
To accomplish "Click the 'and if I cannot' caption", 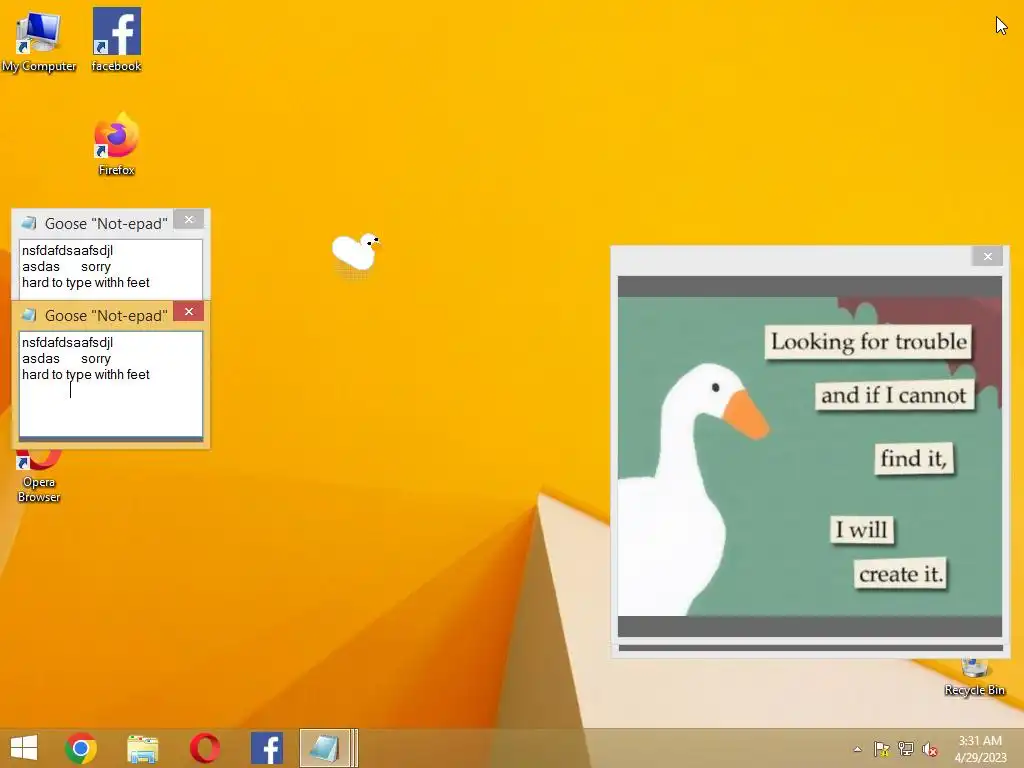I will click(x=894, y=395).
